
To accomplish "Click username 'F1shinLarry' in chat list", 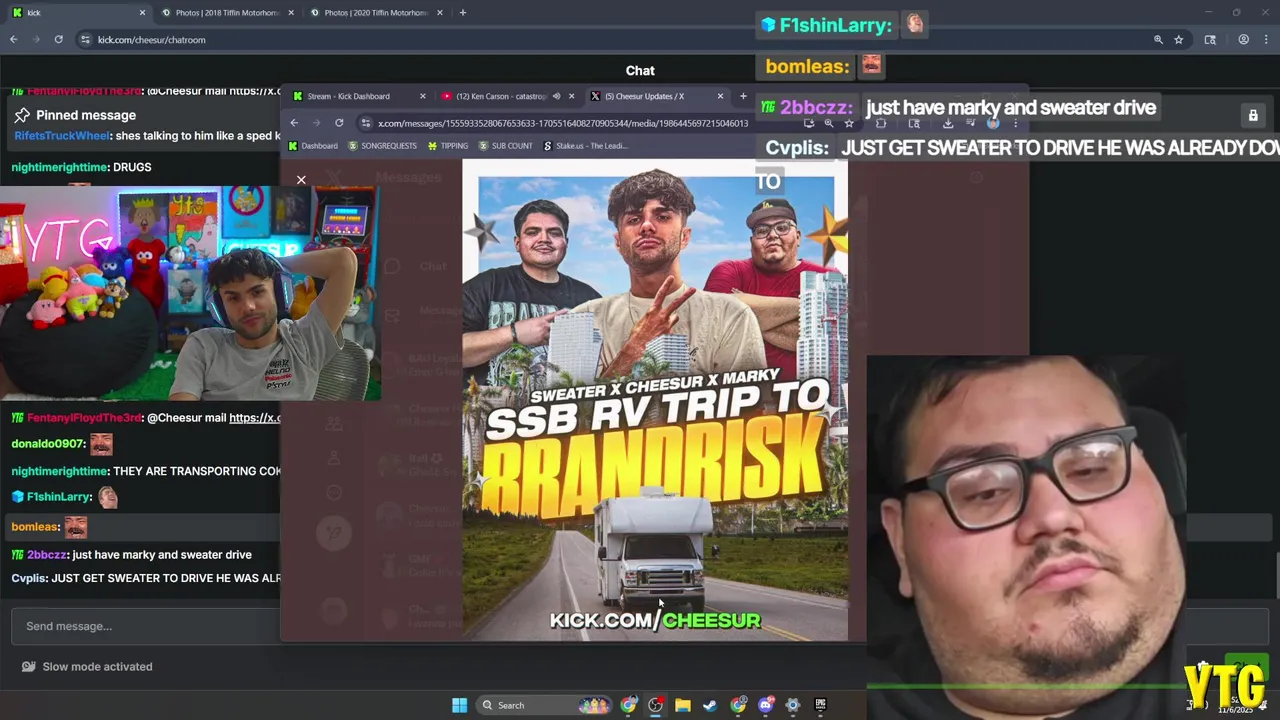I will (58, 497).
